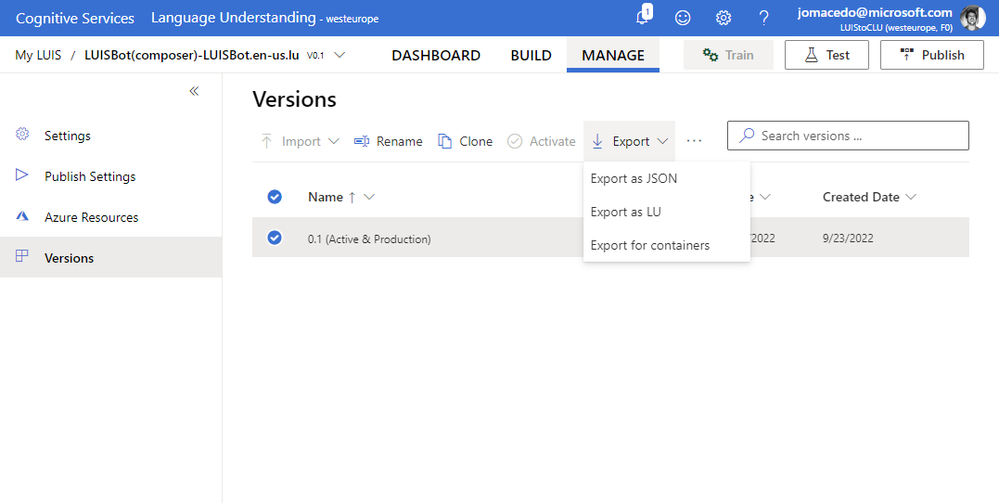Open the settings gear in header
Viewport: 999px width, 503px height.
(723, 18)
